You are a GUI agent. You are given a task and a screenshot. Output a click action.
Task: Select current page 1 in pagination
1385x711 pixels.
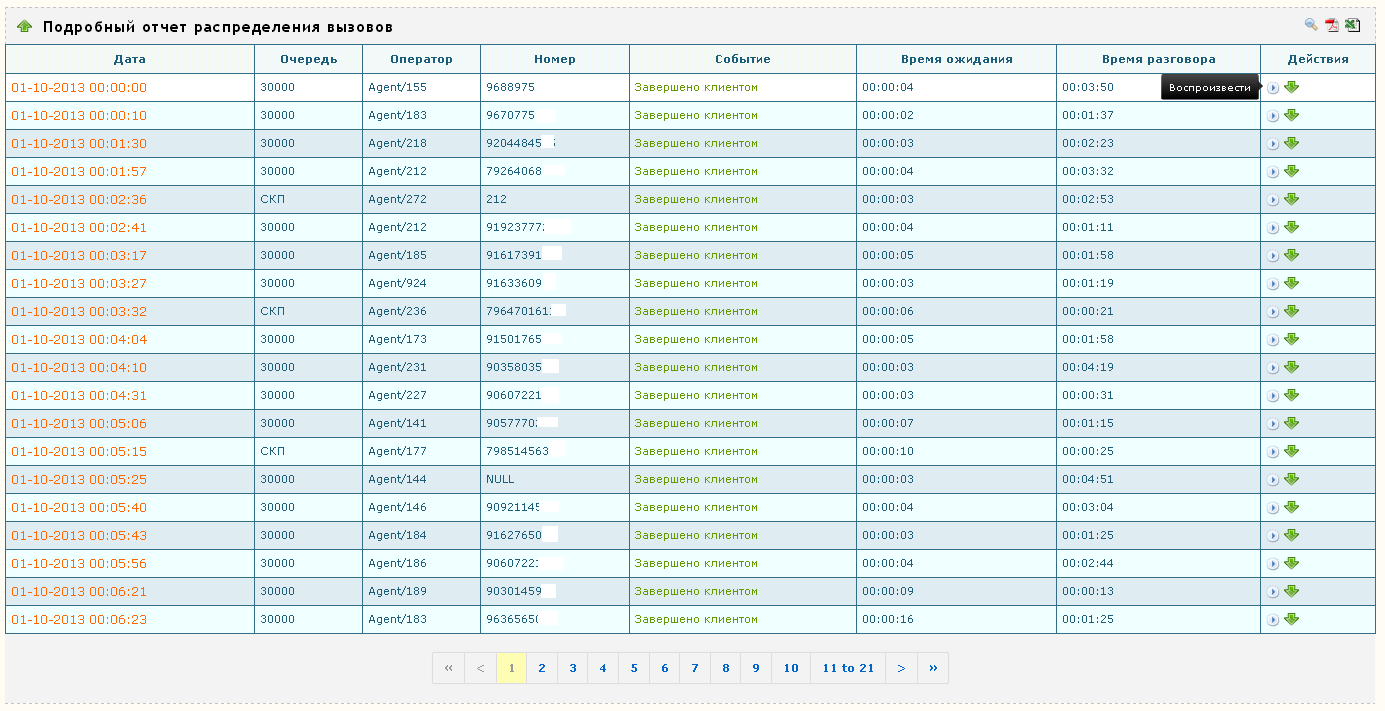(511, 668)
